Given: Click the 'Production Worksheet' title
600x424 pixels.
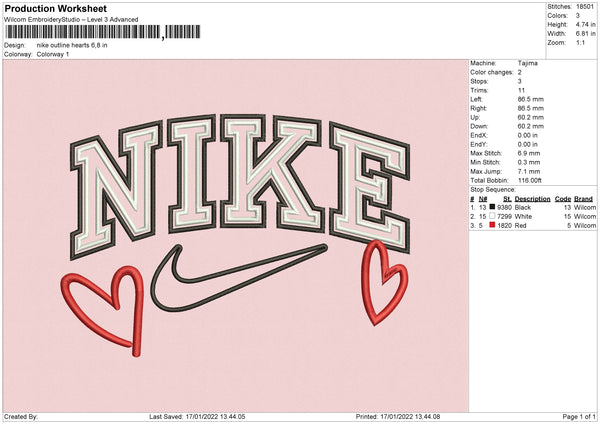Looking at the screenshot, I should click(55, 8).
